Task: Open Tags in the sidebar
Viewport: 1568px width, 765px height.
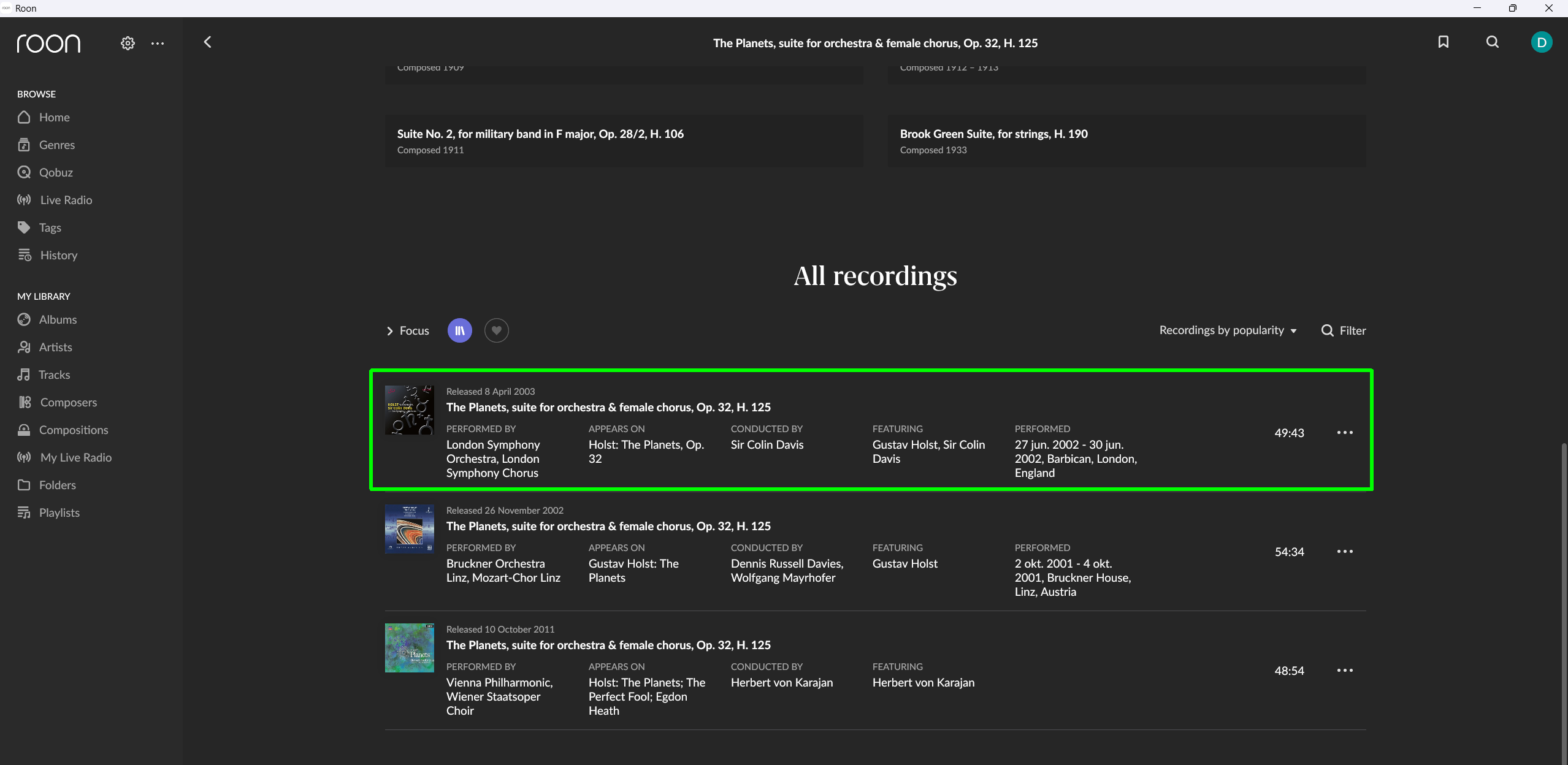Action: (x=39, y=227)
